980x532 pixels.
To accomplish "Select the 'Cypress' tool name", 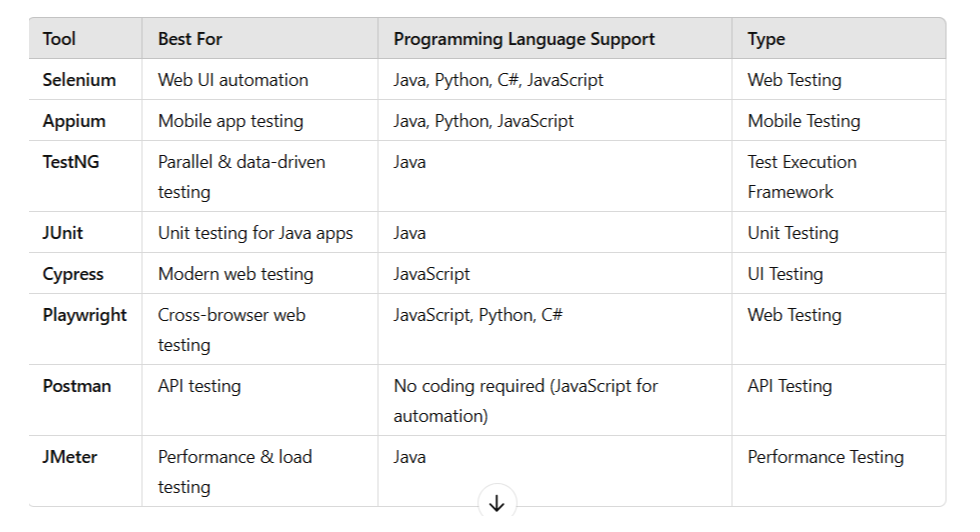I will point(73,274).
